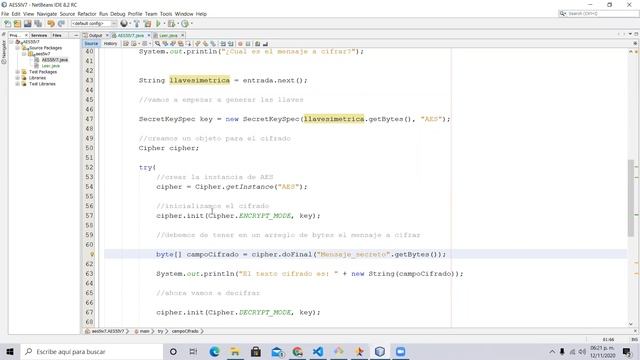Click the Save All toolbar icon
Image resolution: width=640 pixels, height=360 pixels.
coord(38,24)
